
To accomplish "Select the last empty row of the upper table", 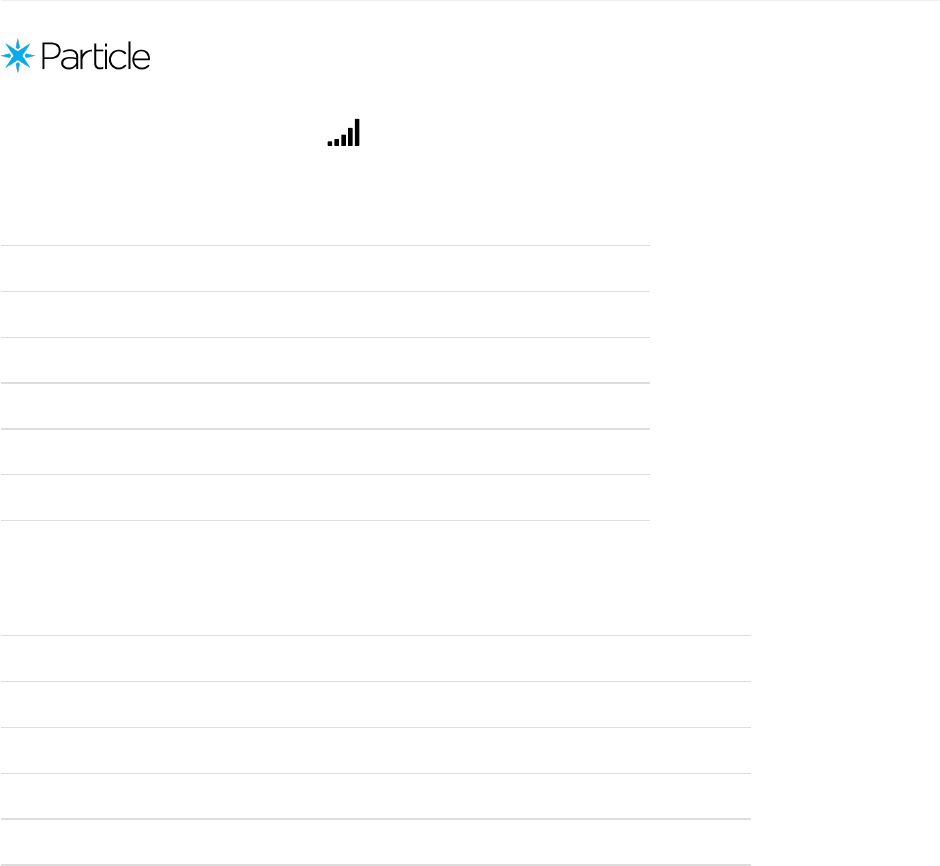I will [326, 497].
